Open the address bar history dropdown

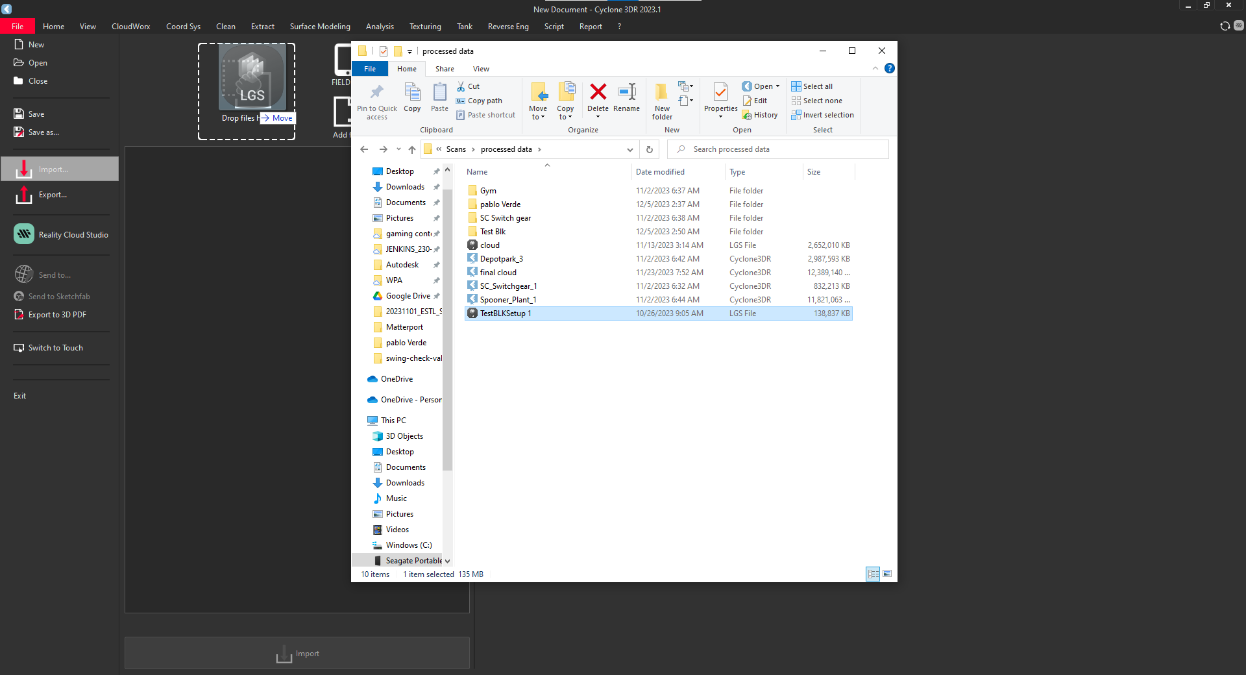[x=630, y=149]
